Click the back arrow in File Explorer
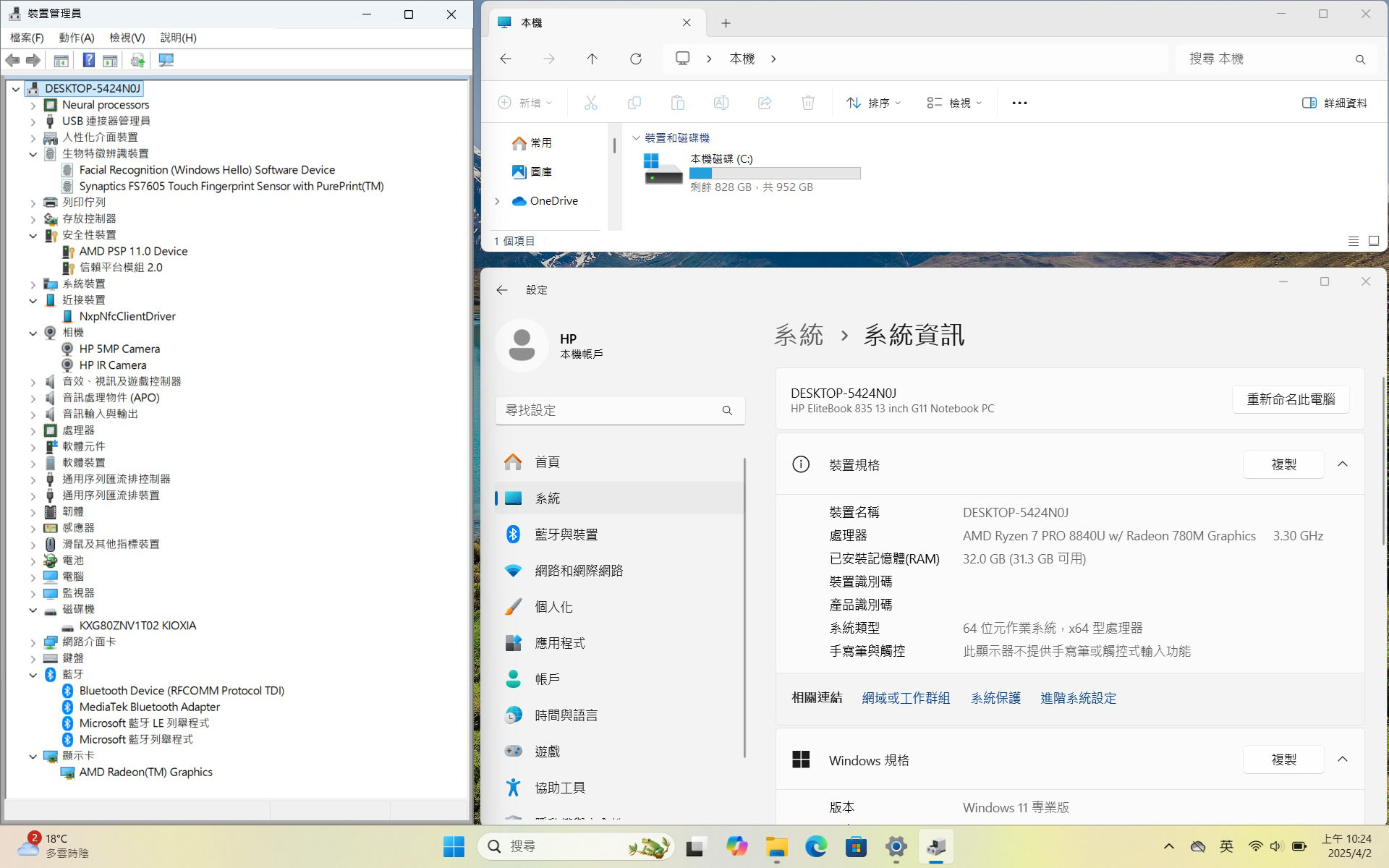This screenshot has height=868, width=1389. (x=506, y=59)
